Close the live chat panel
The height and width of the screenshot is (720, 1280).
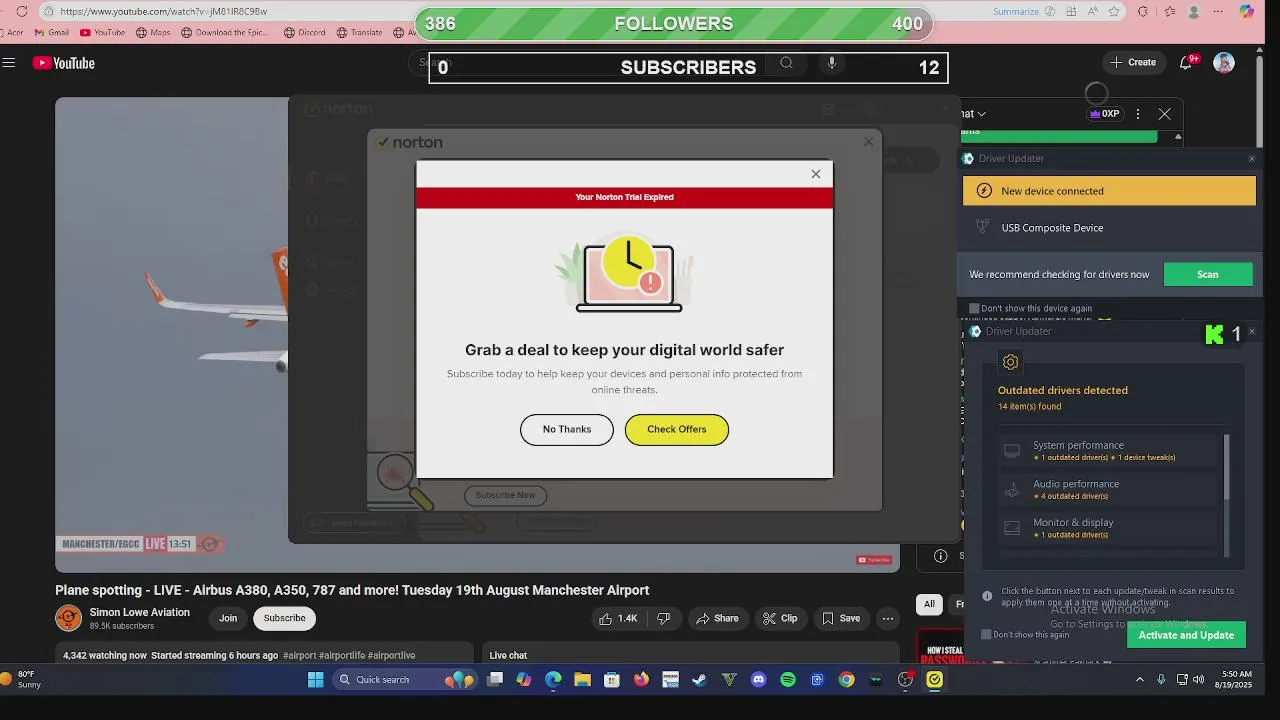[1165, 114]
